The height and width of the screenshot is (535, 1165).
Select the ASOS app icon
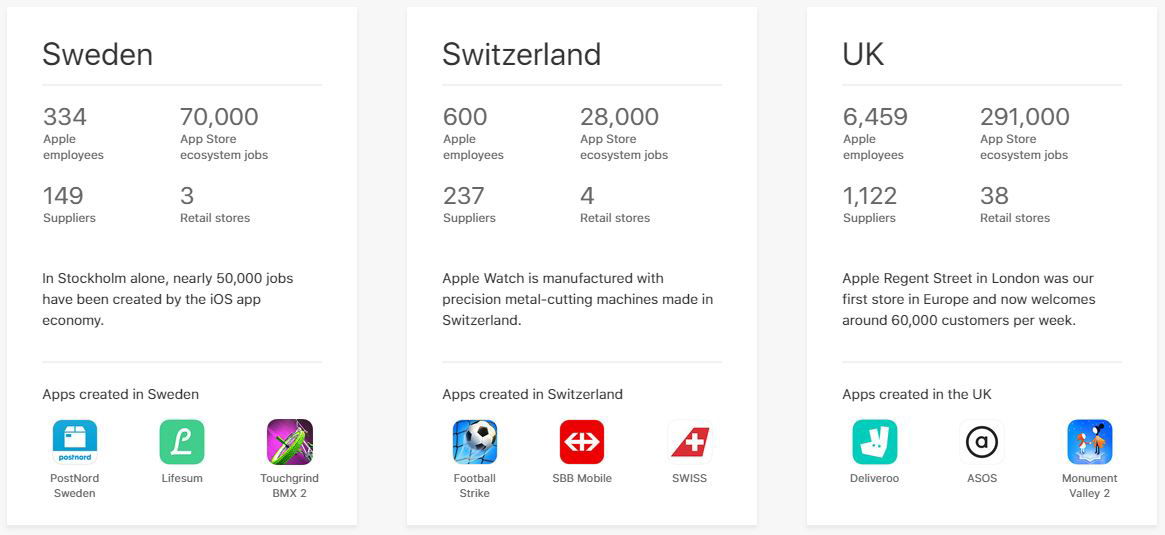(981, 442)
